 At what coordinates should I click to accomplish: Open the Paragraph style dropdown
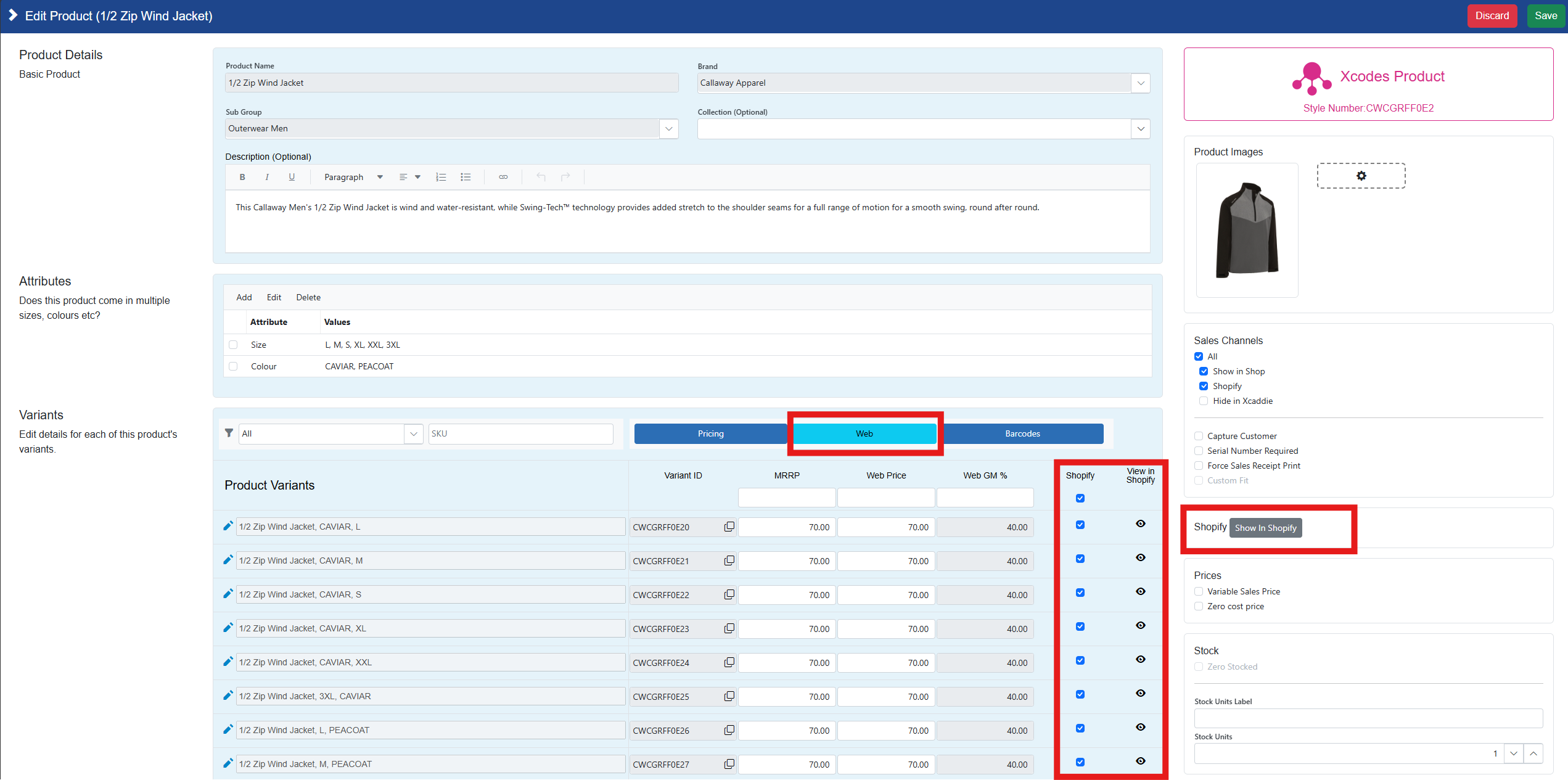353,177
